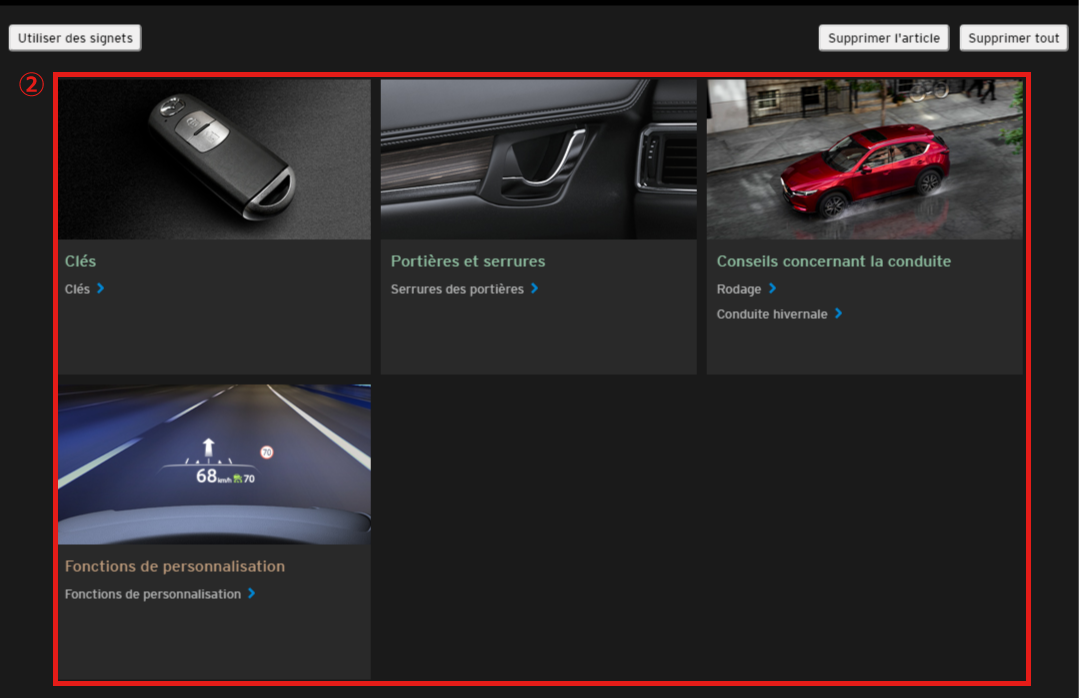Select the Fonctions de personnalisation heading
This screenshot has height=698, width=1080.
175,566
